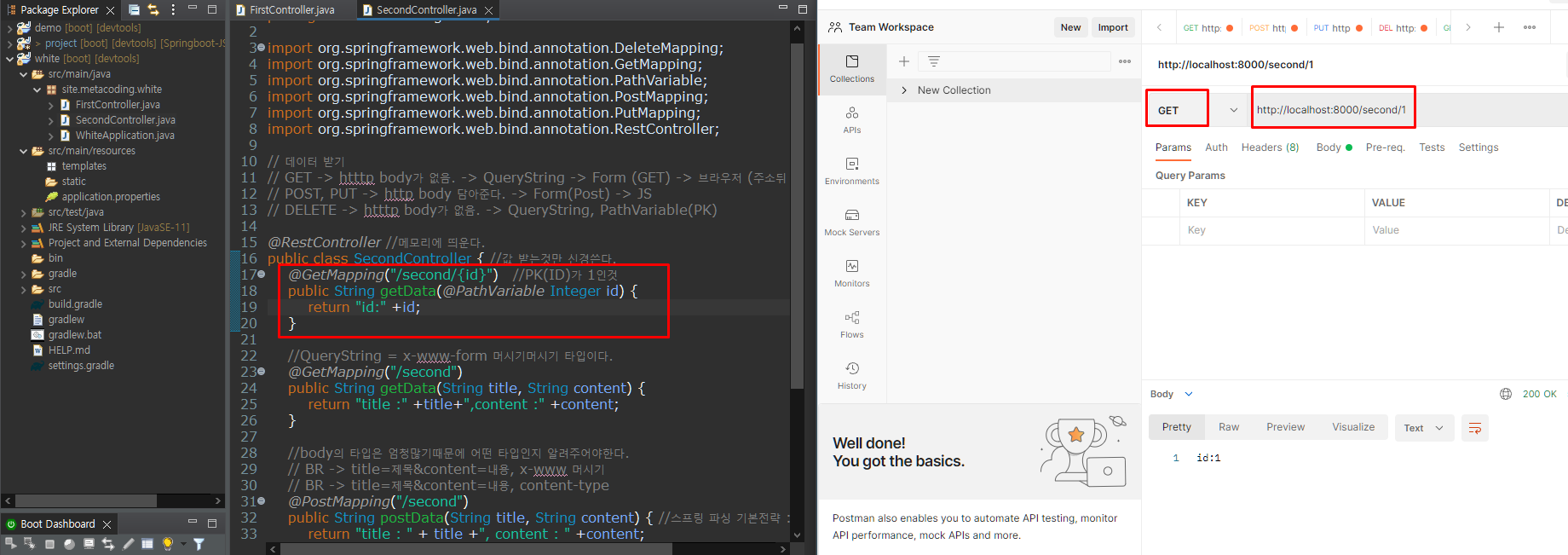Click the Boot Dashboard start/restart icon
The height and width of the screenshot is (555, 1568).
click(11, 543)
